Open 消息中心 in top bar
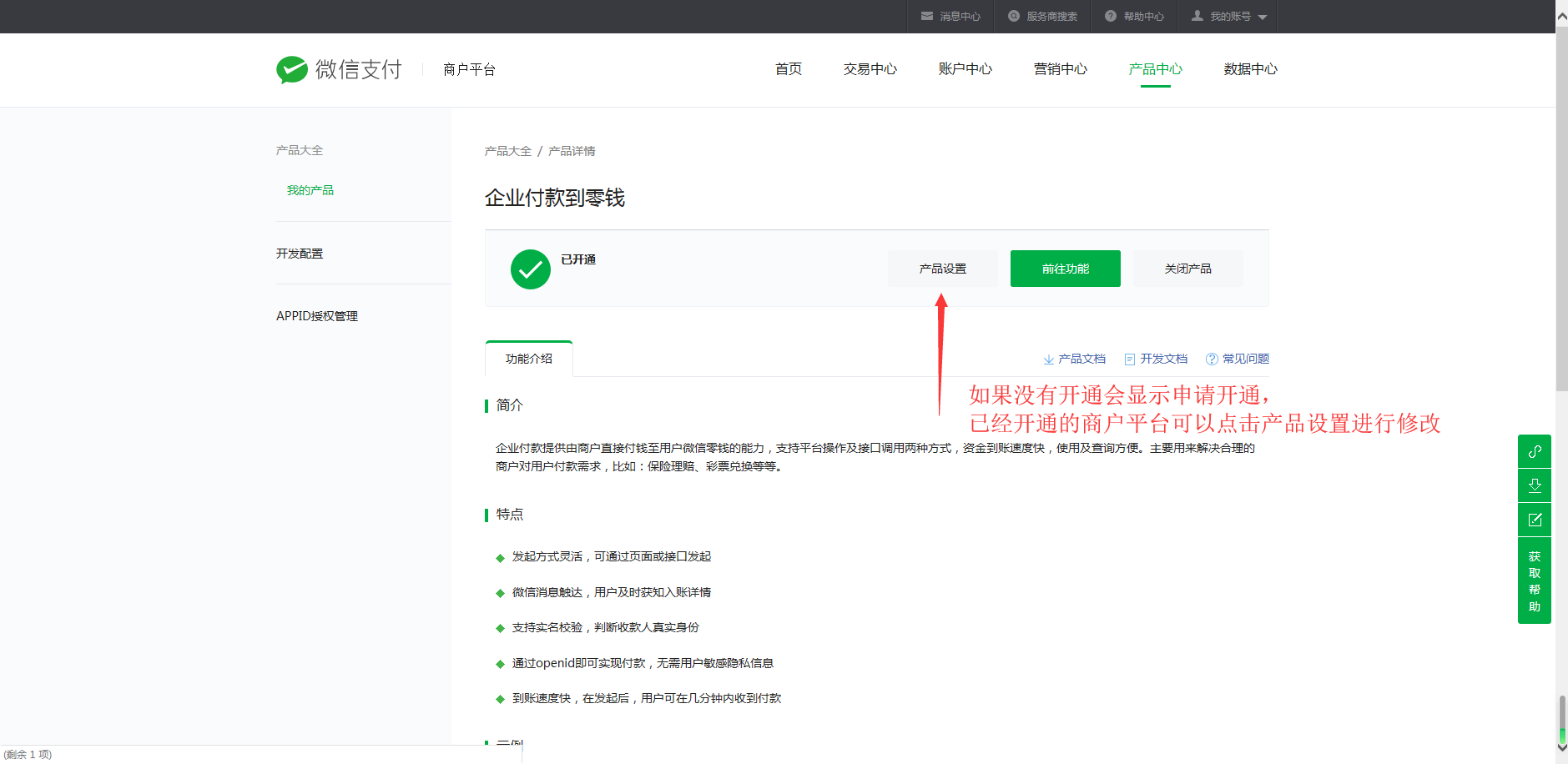1568x764 pixels. pos(960,17)
